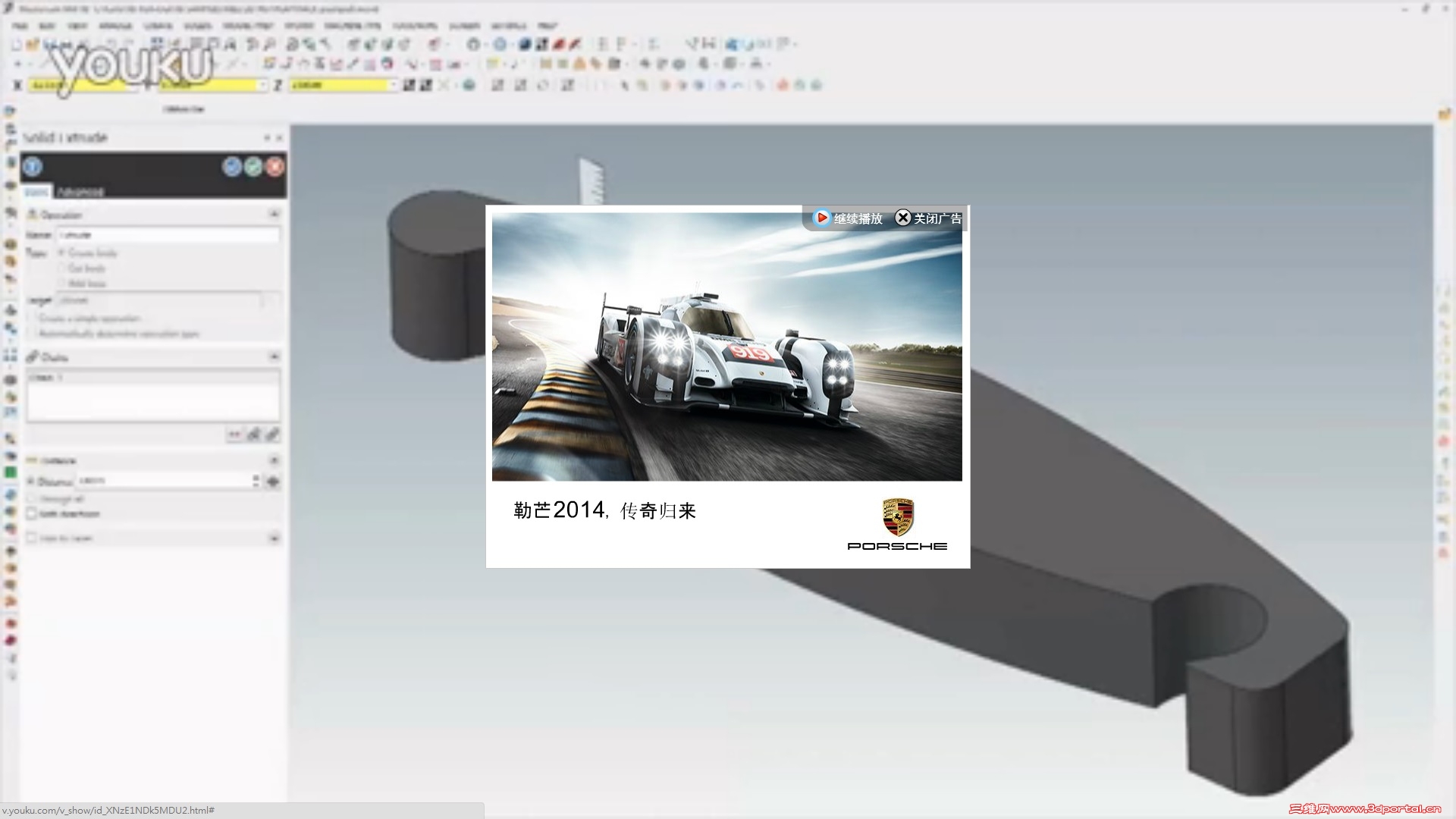
Task: Open the Analyze menu
Action: (x=115, y=26)
